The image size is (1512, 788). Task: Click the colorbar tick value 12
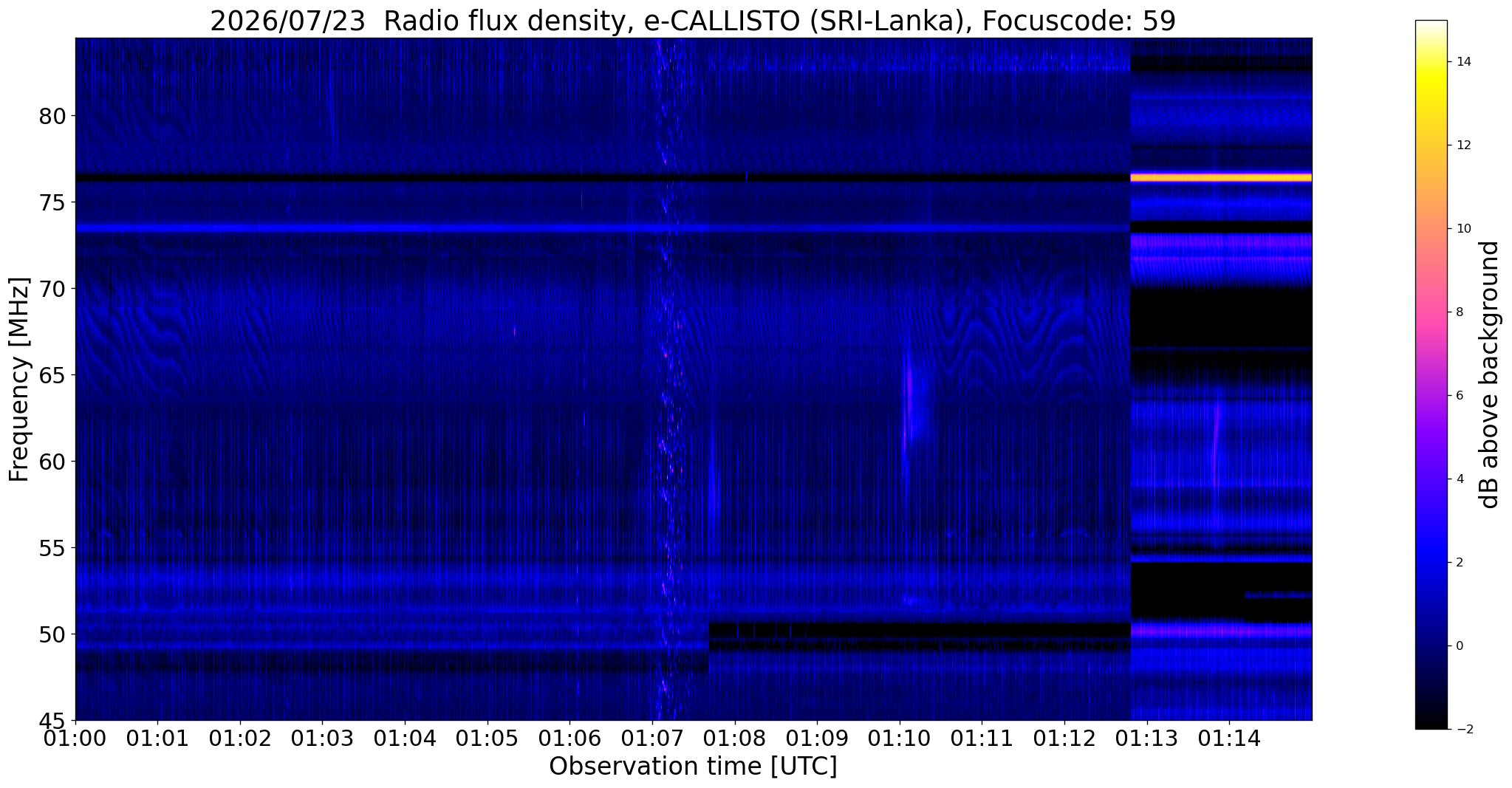(1463, 145)
